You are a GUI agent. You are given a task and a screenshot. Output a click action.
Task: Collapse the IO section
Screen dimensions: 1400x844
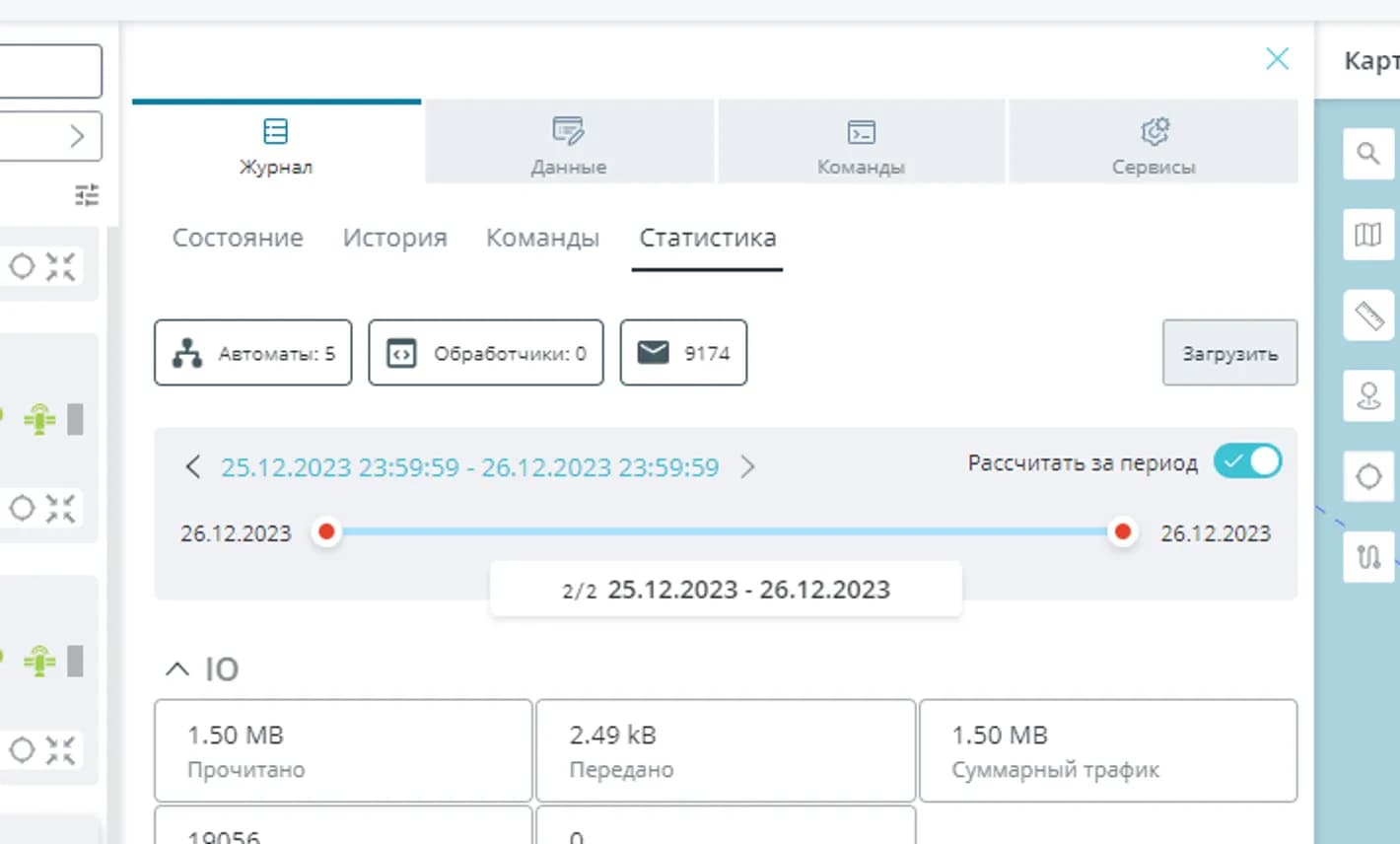(177, 669)
